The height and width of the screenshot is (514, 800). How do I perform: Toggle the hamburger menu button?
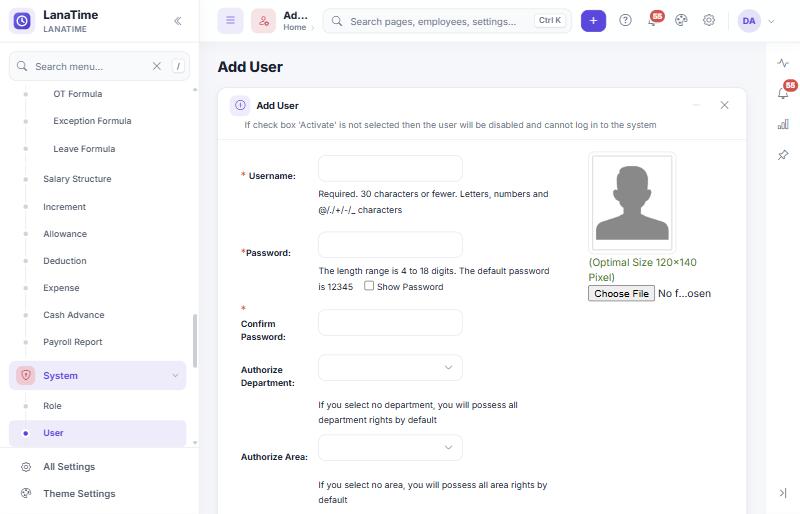[x=231, y=21]
